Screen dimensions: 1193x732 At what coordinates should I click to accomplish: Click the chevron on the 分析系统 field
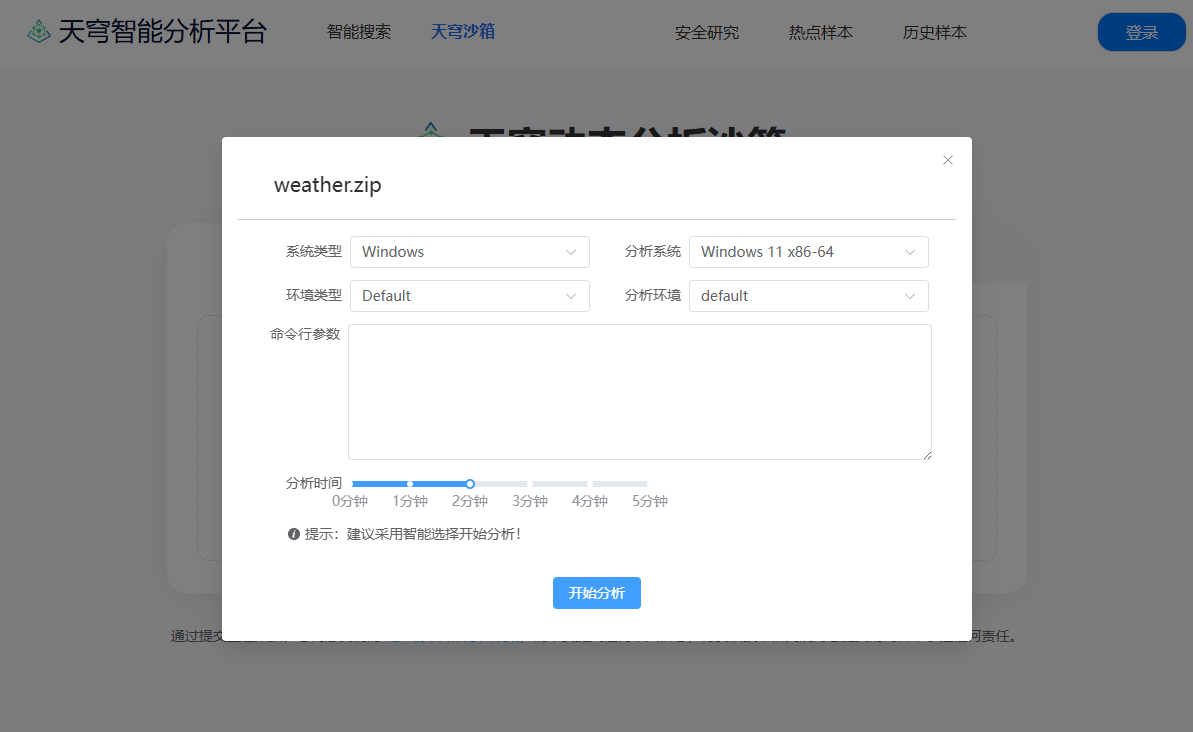(909, 252)
